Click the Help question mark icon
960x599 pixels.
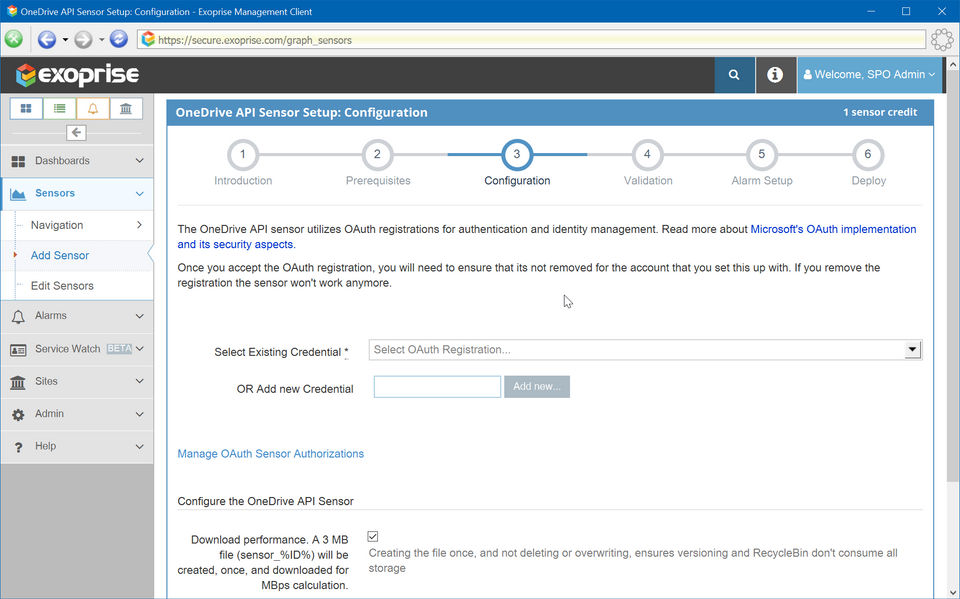click(18, 447)
